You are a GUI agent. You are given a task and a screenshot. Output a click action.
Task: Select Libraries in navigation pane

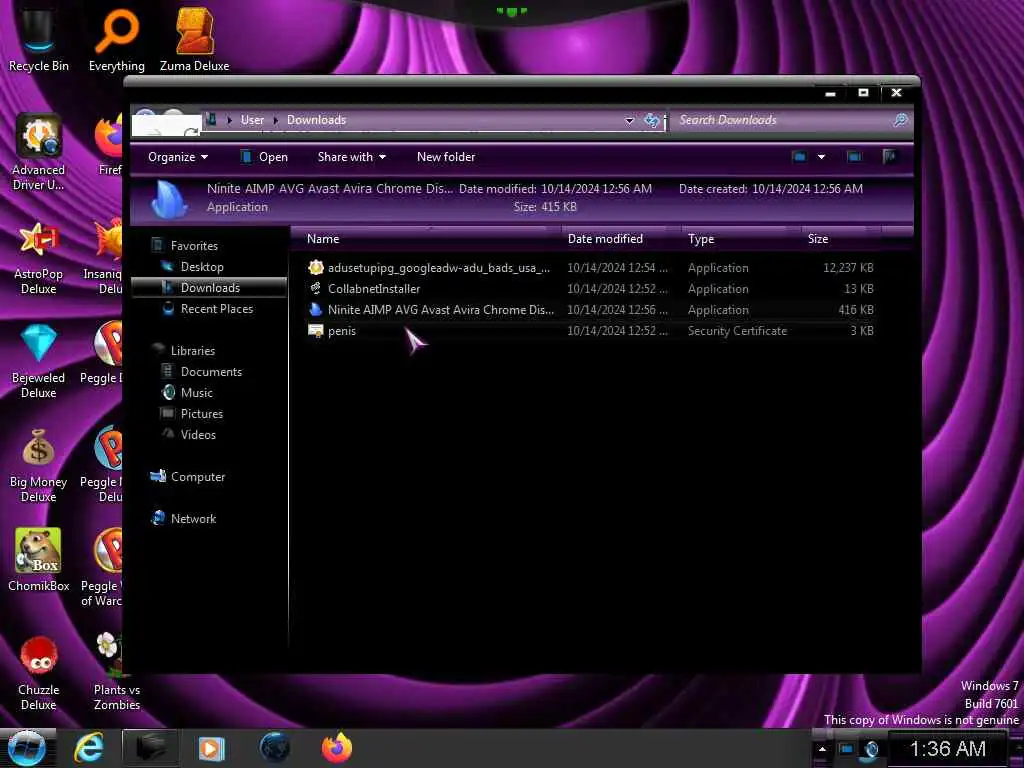pos(193,351)
